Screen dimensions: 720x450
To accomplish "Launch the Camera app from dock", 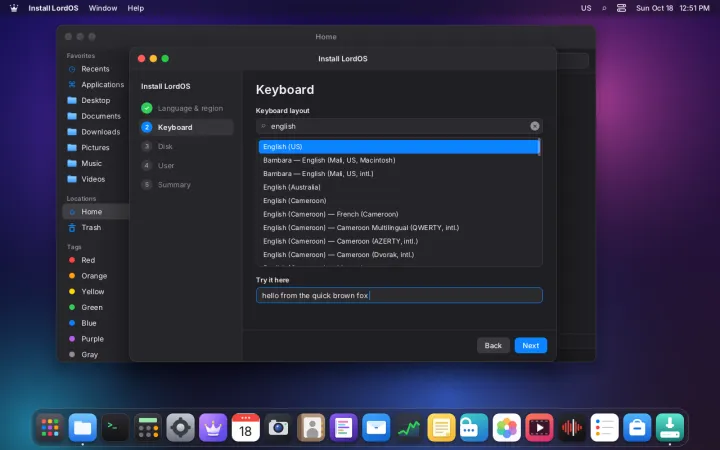I will pyautogui.click(x=278, y=428).
